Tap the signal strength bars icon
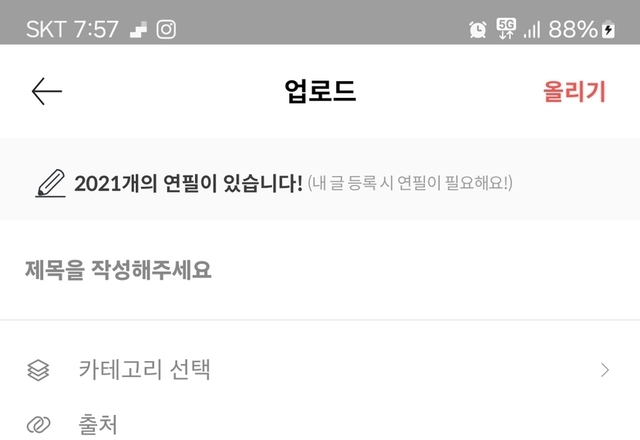This screenshot has height=440, width=640. 532,30
